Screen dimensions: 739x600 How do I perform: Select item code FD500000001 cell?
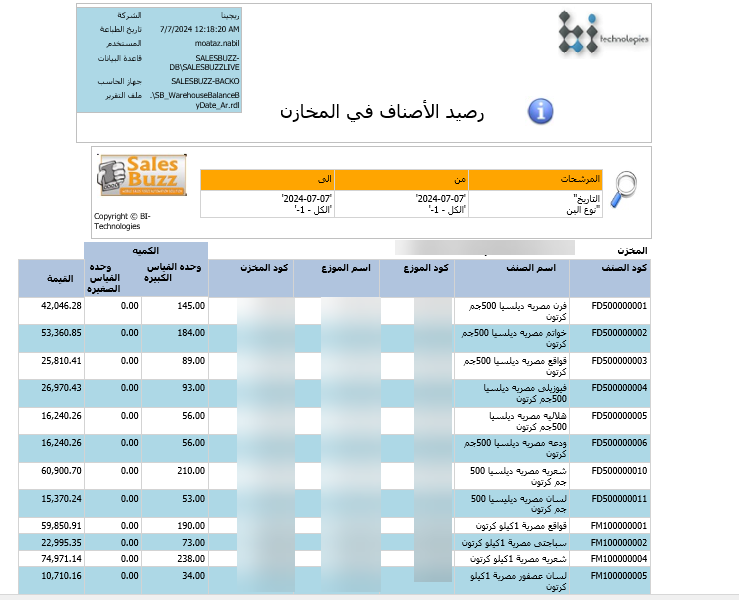point(620,305)
